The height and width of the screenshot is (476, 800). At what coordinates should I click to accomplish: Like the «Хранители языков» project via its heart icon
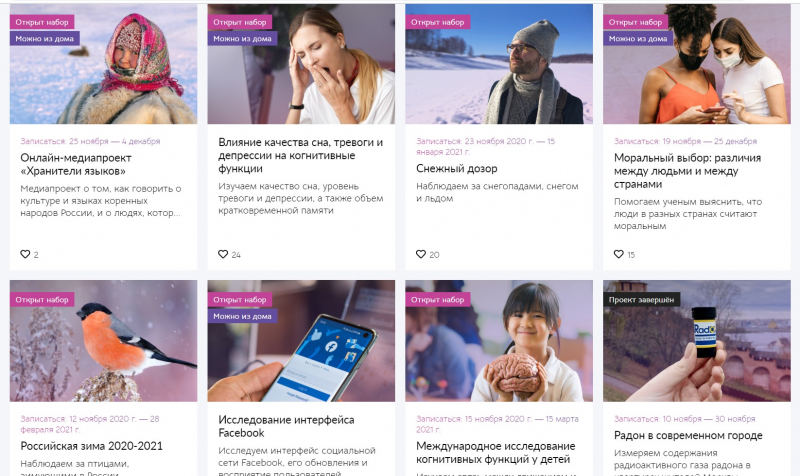point(25,254)
